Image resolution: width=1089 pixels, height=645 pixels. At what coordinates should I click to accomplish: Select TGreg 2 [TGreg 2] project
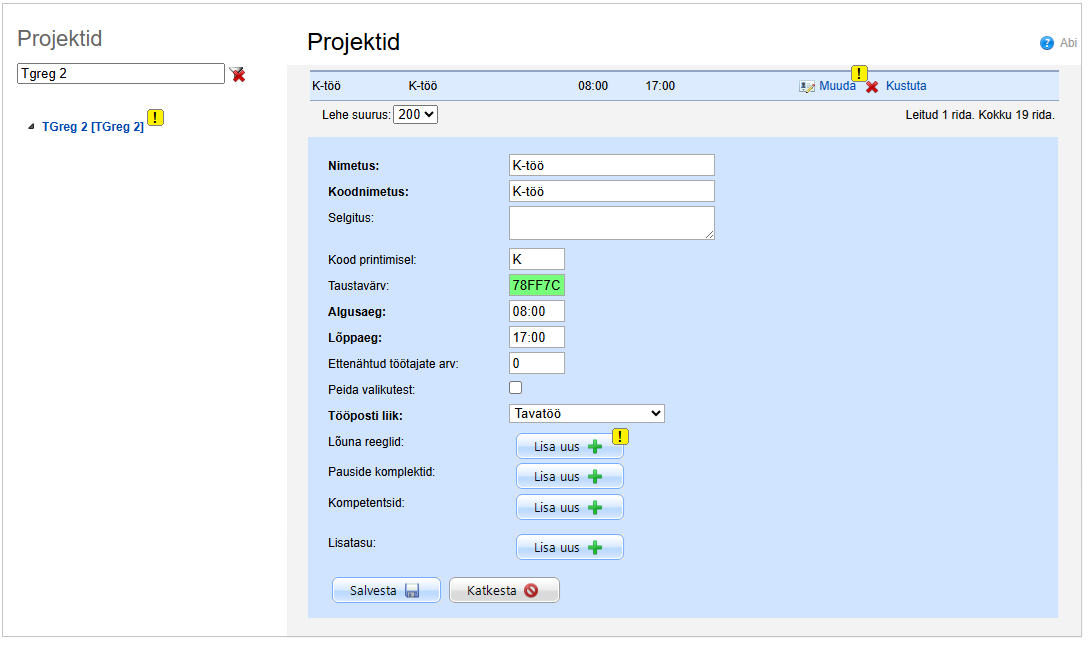point(92,127)
